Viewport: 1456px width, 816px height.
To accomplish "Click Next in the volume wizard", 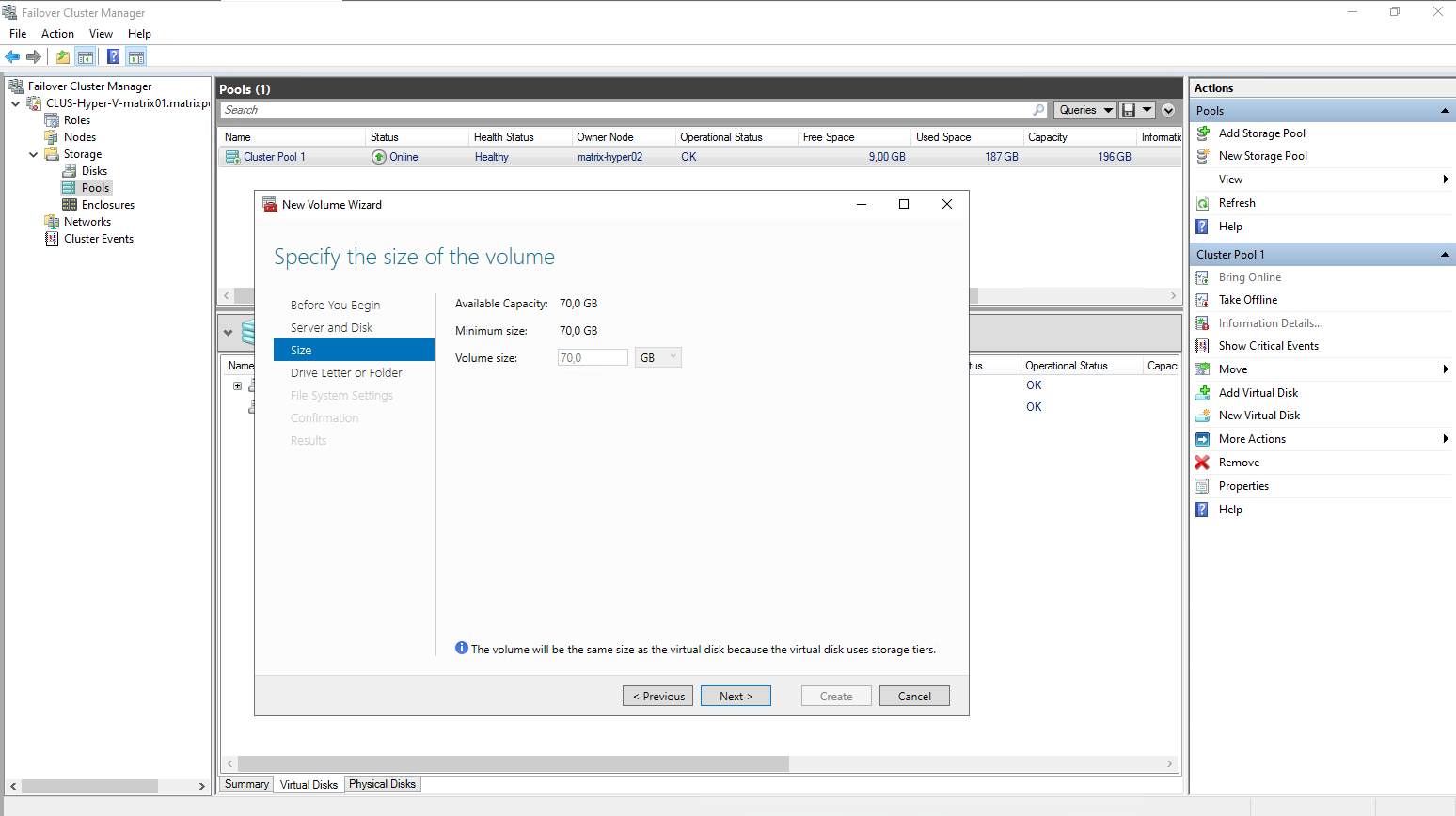I will 736,696.
